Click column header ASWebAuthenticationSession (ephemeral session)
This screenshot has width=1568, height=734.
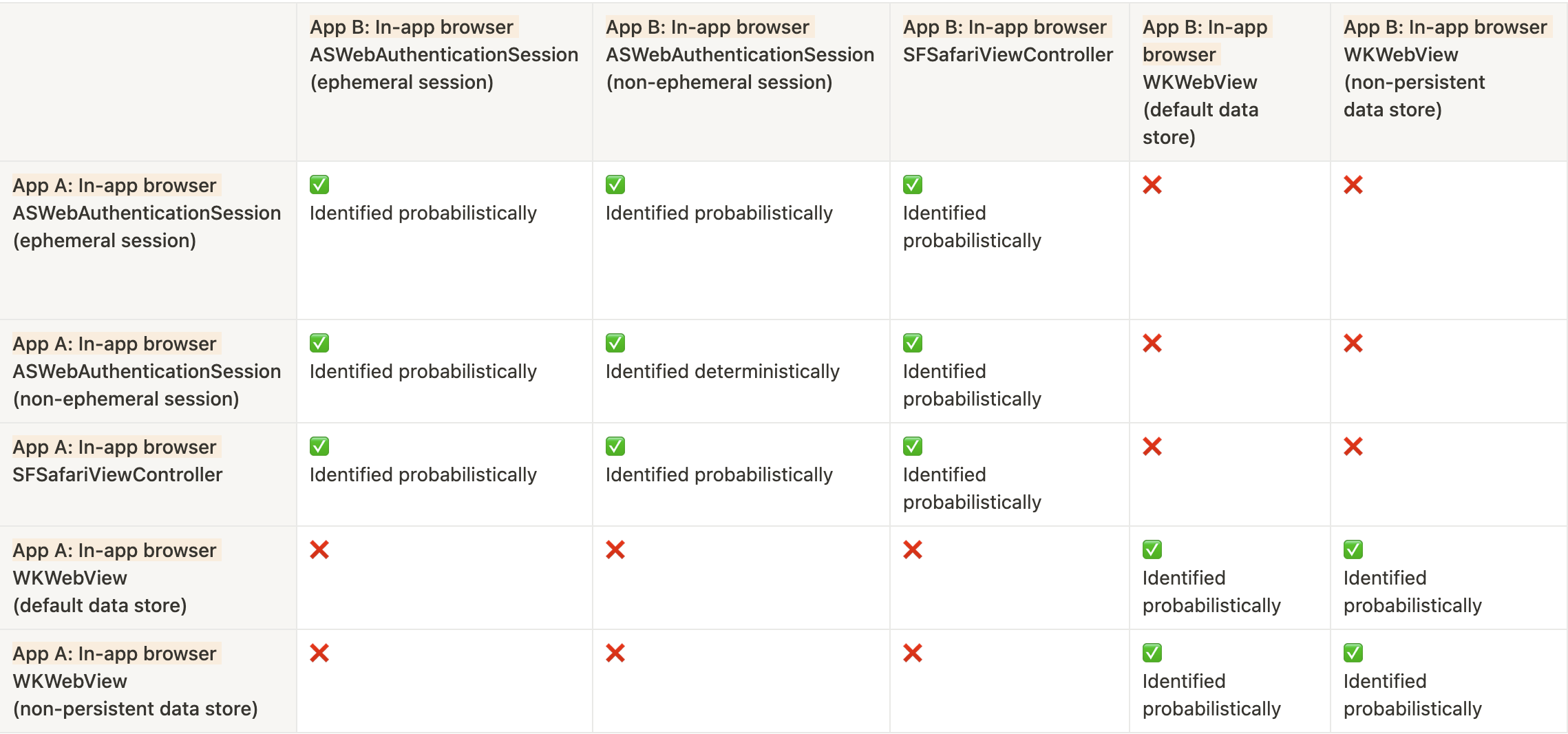tap(444, 54)
